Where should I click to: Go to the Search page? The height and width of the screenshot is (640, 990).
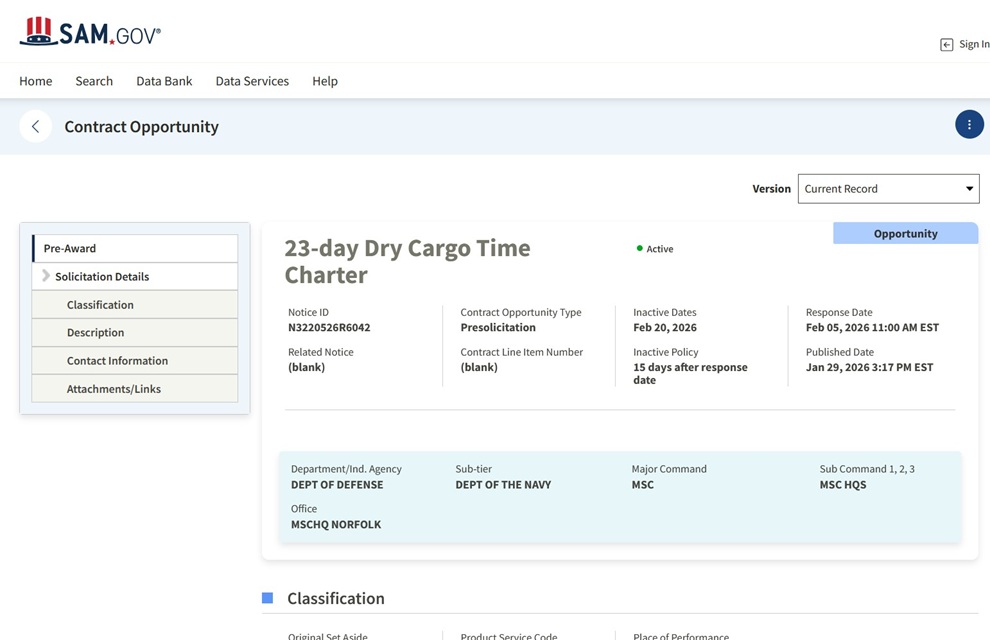click(94, 81)
